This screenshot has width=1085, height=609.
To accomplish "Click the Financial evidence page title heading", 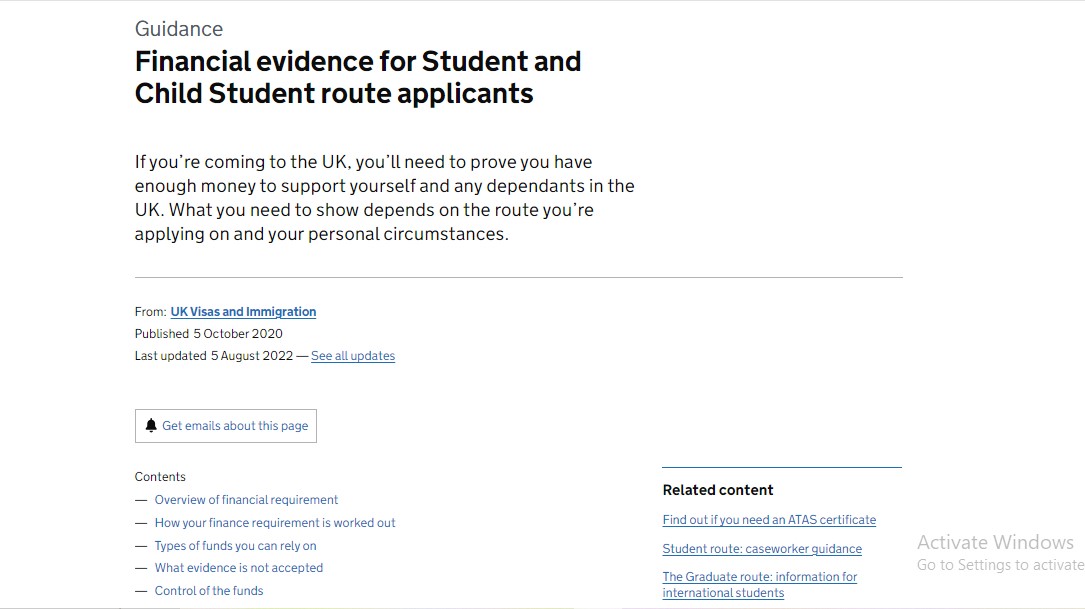I will (357, 77).
